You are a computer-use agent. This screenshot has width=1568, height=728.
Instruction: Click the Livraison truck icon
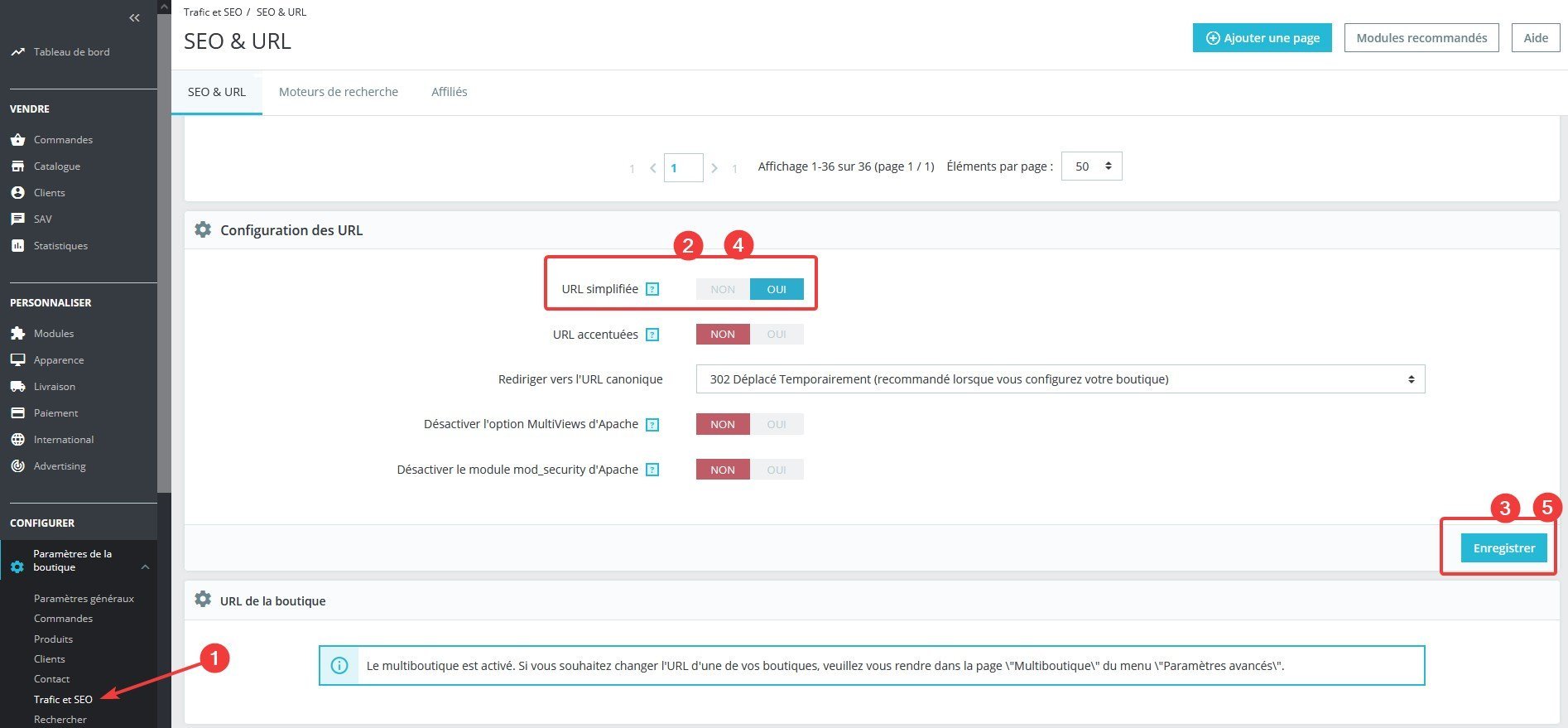17,387
